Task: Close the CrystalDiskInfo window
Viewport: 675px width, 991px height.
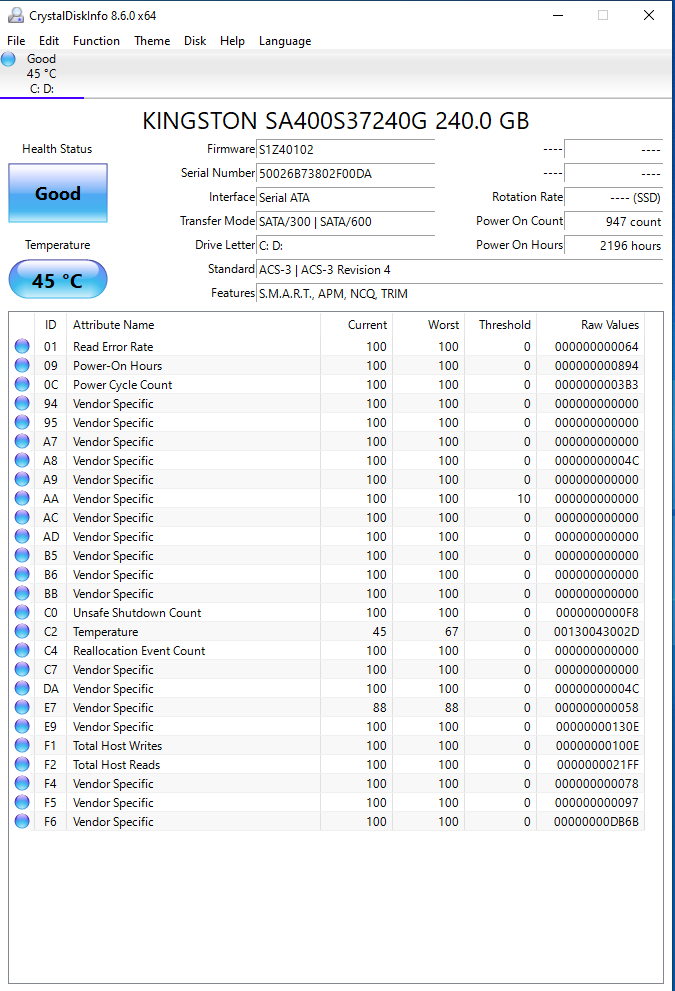Action: (x=649, y=15)
